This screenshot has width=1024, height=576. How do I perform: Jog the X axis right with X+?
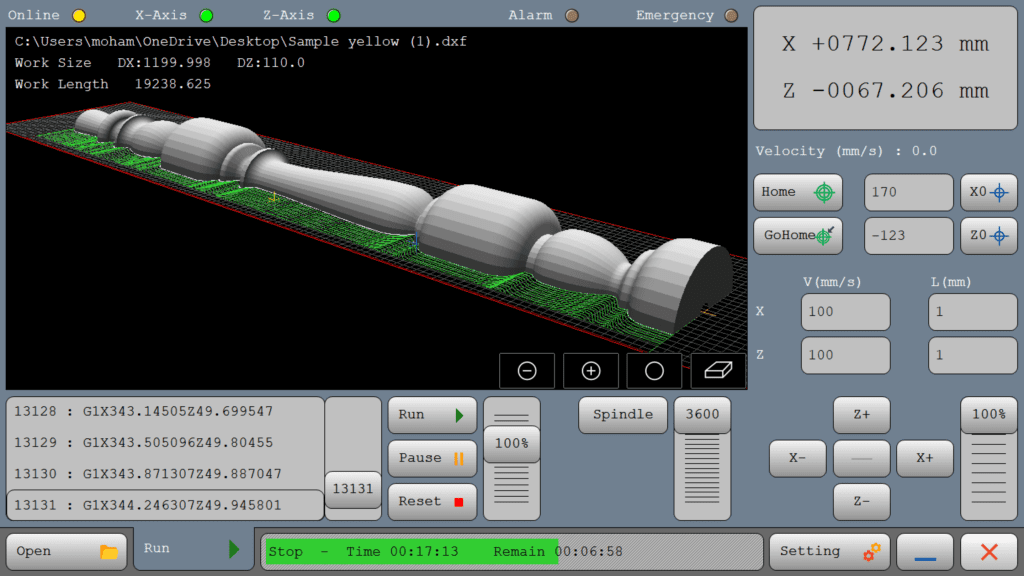click(925, 458)
